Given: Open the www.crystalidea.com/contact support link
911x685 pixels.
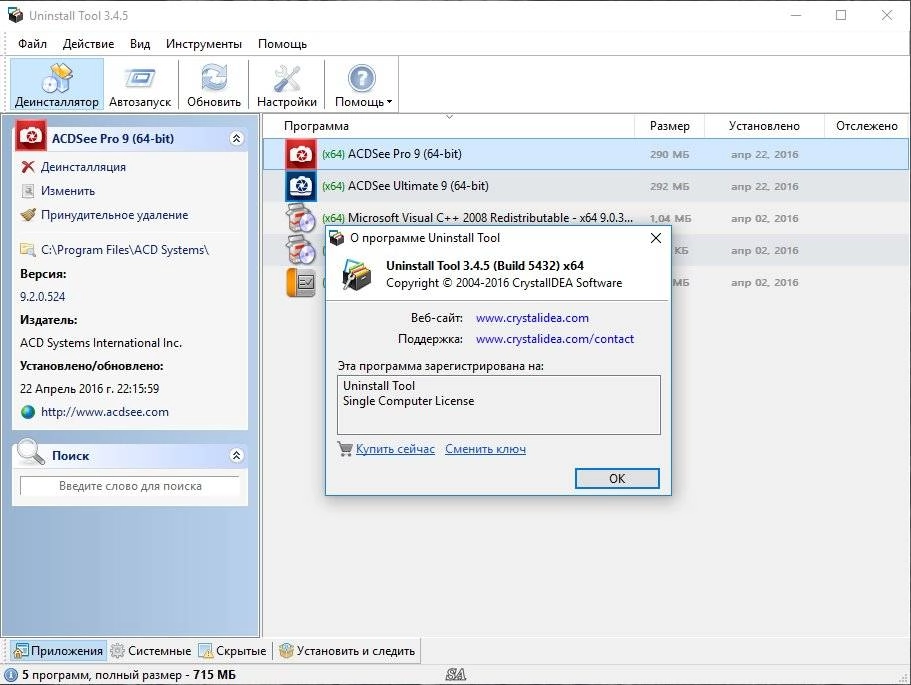Looking at the screenshot, I should tap(555, 339).
